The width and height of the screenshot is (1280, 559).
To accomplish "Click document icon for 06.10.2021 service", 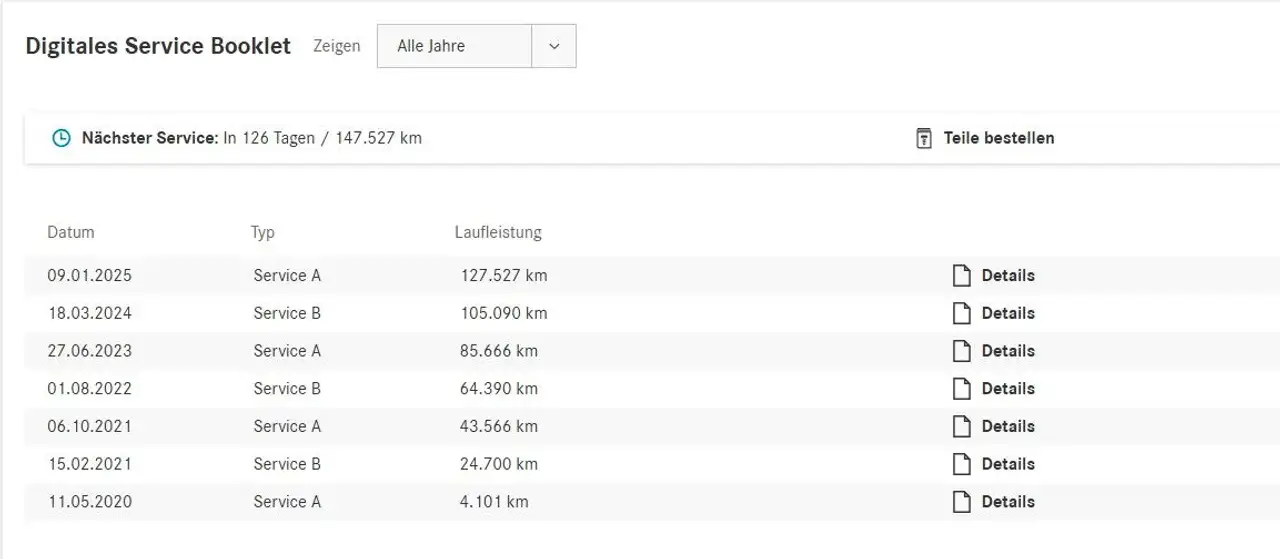I will (961, 427).
